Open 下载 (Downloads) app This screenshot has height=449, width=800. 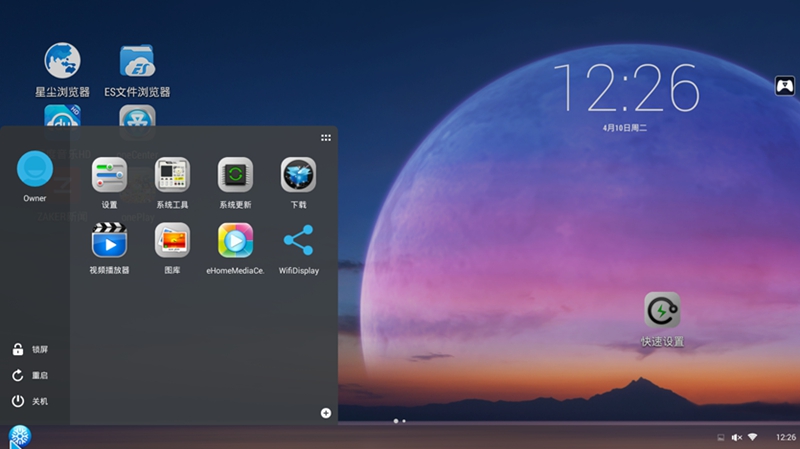(298, 176)
